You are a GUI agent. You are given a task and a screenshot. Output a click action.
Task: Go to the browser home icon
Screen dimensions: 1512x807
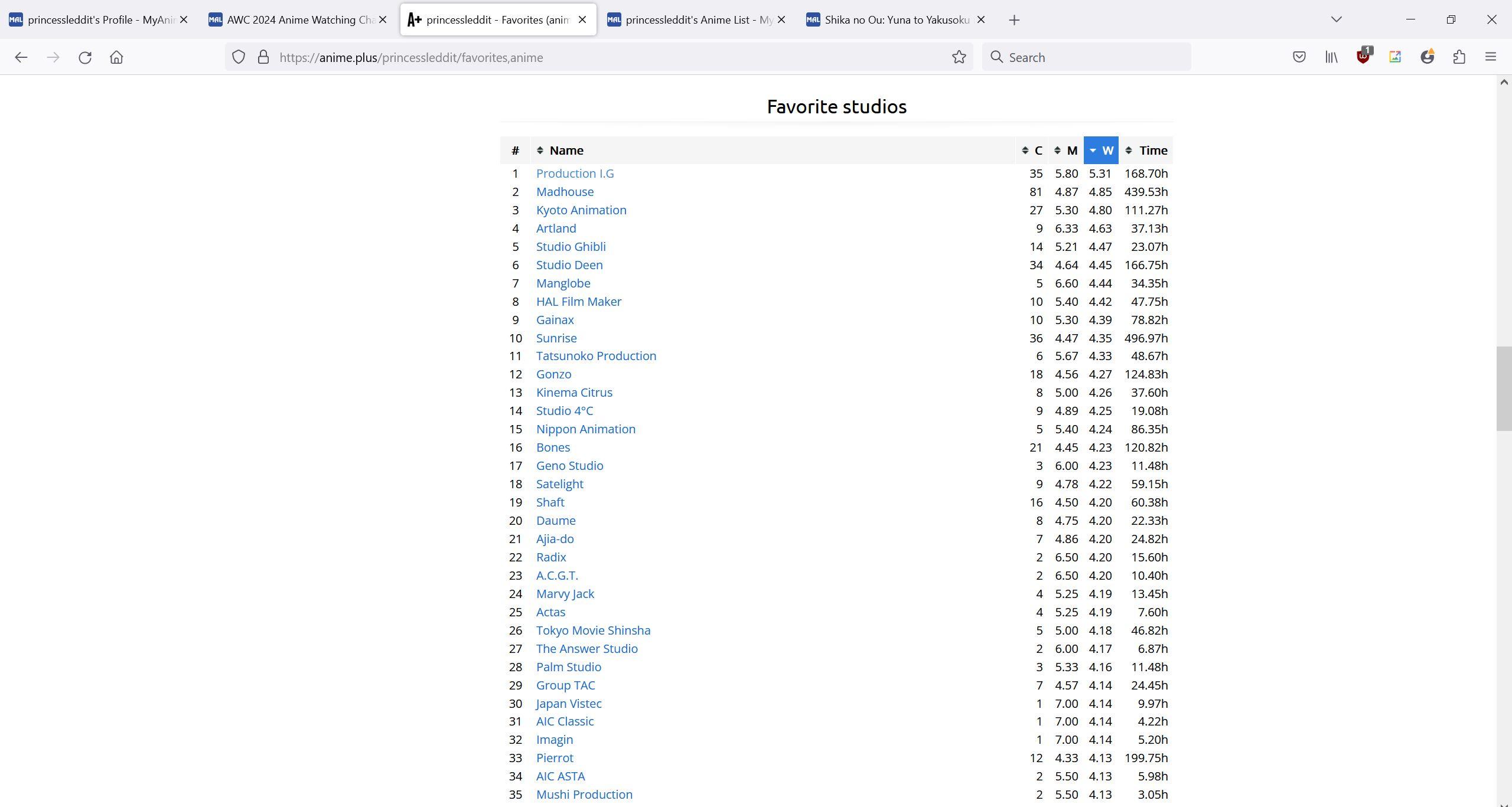pos(116,57)
